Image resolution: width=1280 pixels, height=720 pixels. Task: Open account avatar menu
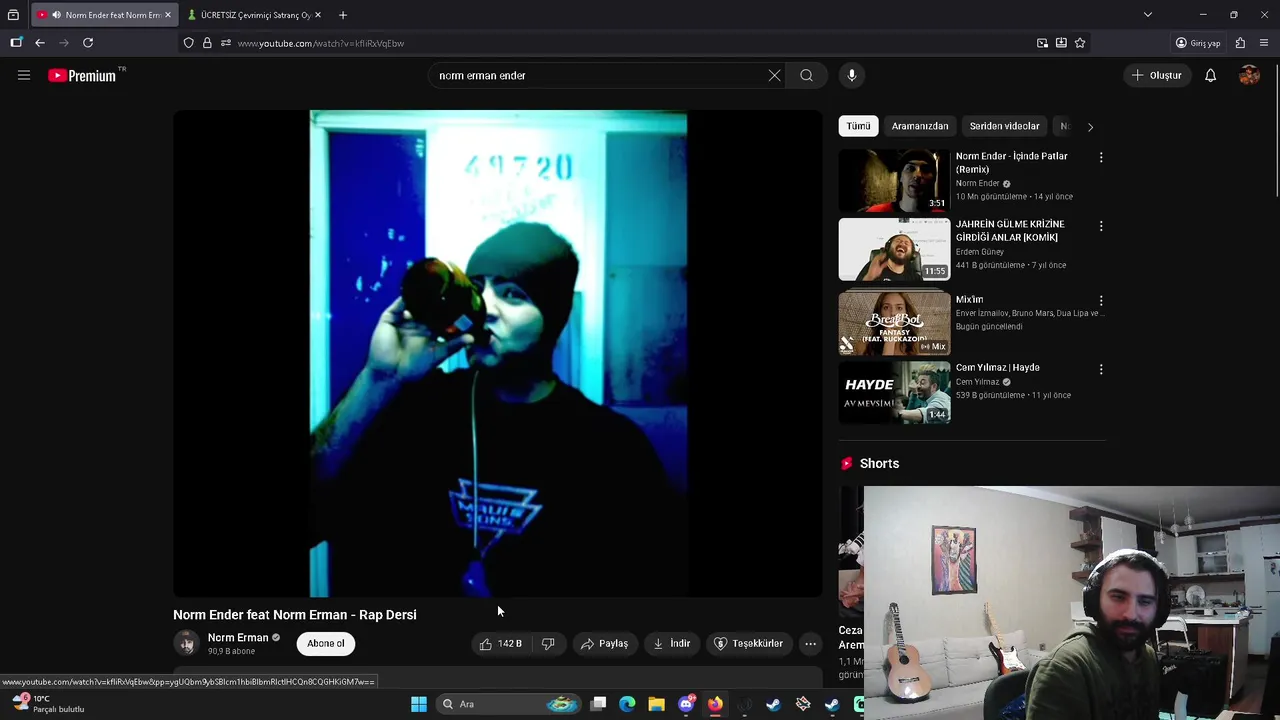pyautogui.click(x=1249, y=75)
